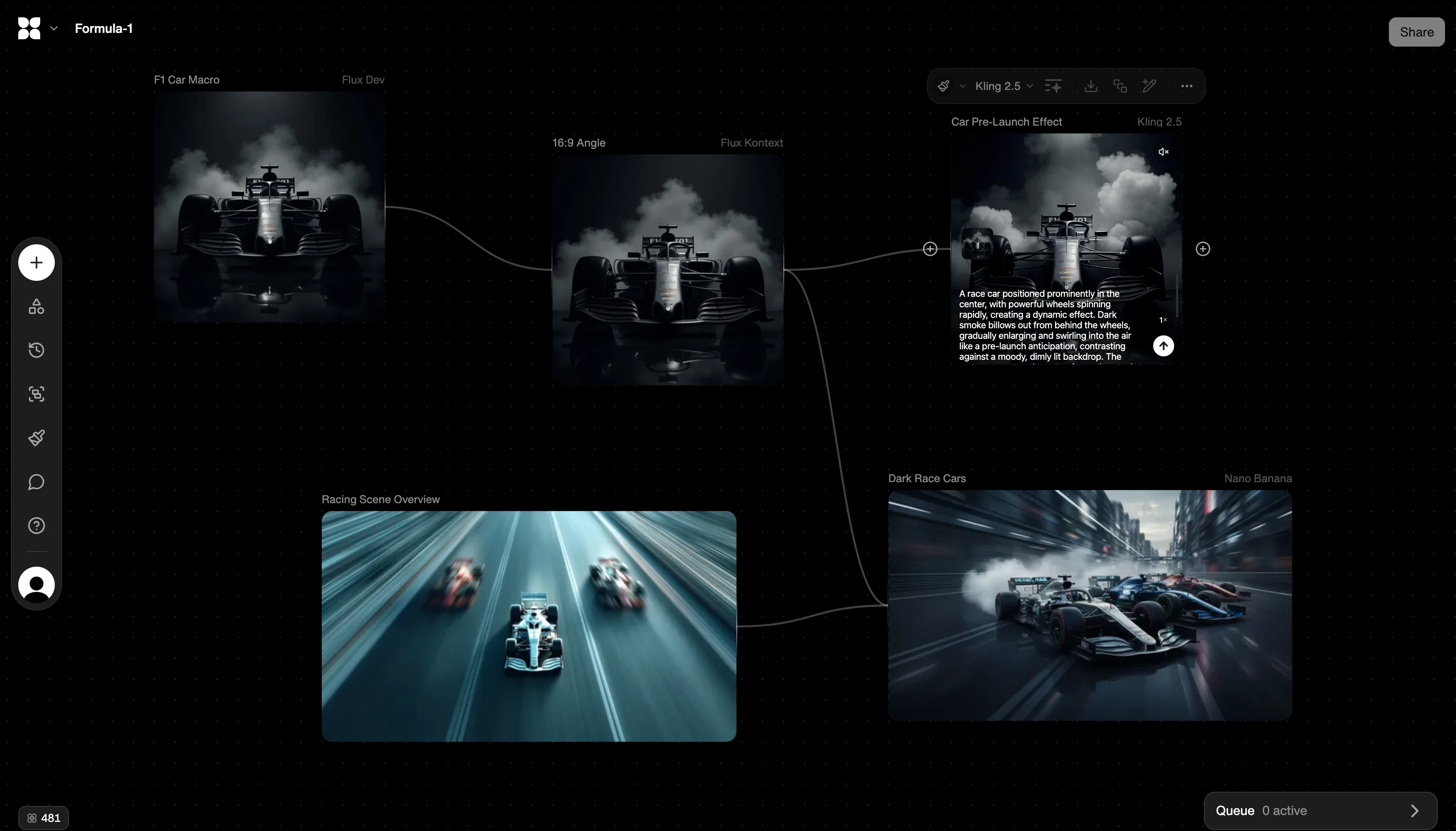Select the Racing Scene Overview image
Viewport: 1456px width, 831px height.
click(528, 626)
